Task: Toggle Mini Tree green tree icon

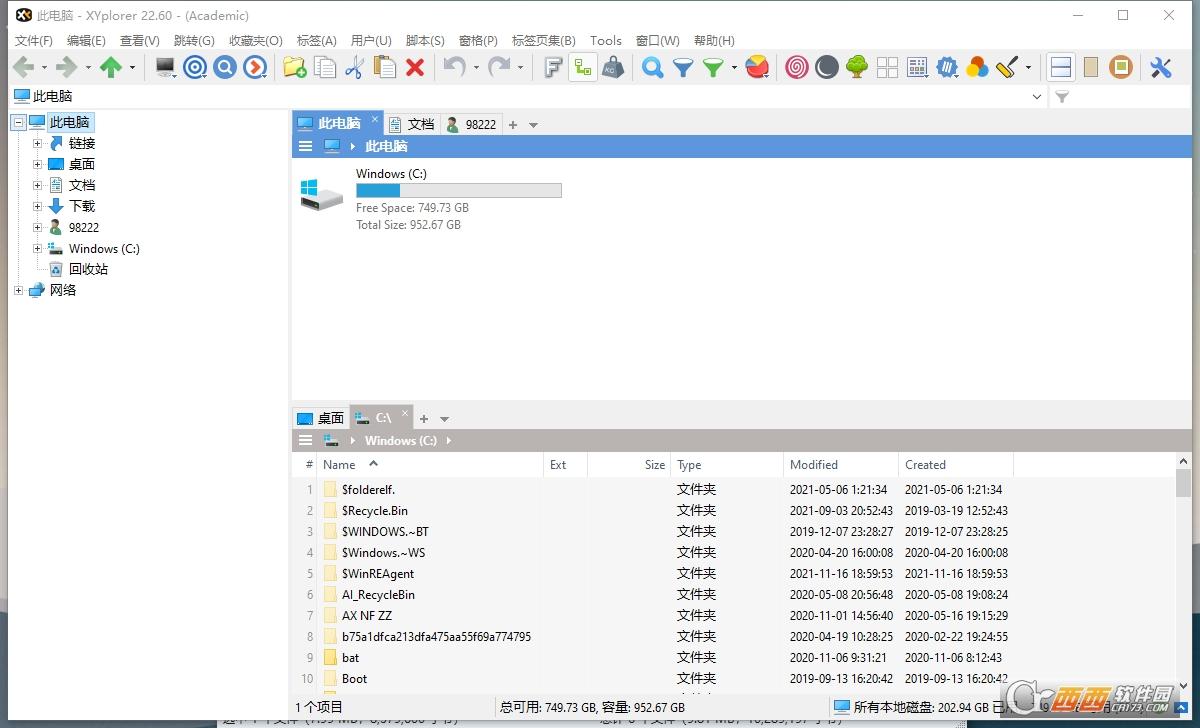Action: 857,67
